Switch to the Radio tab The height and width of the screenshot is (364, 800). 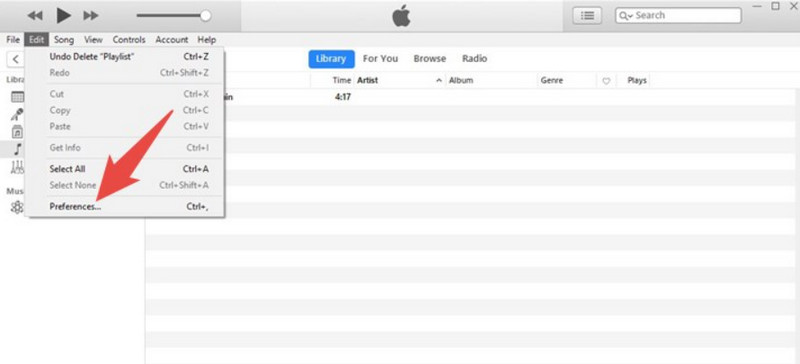click(474, 59)
